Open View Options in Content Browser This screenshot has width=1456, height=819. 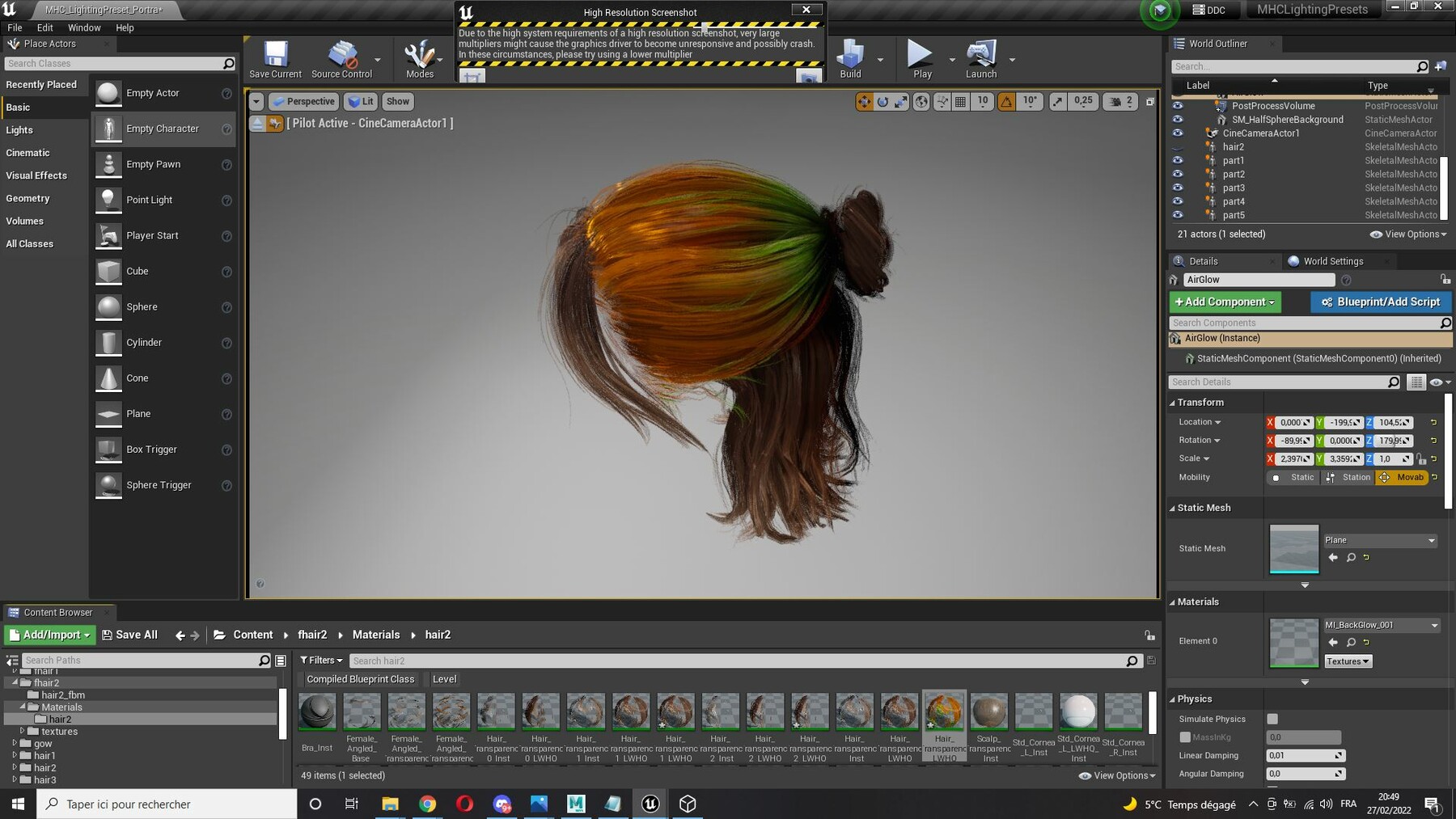click(1117, 775)
